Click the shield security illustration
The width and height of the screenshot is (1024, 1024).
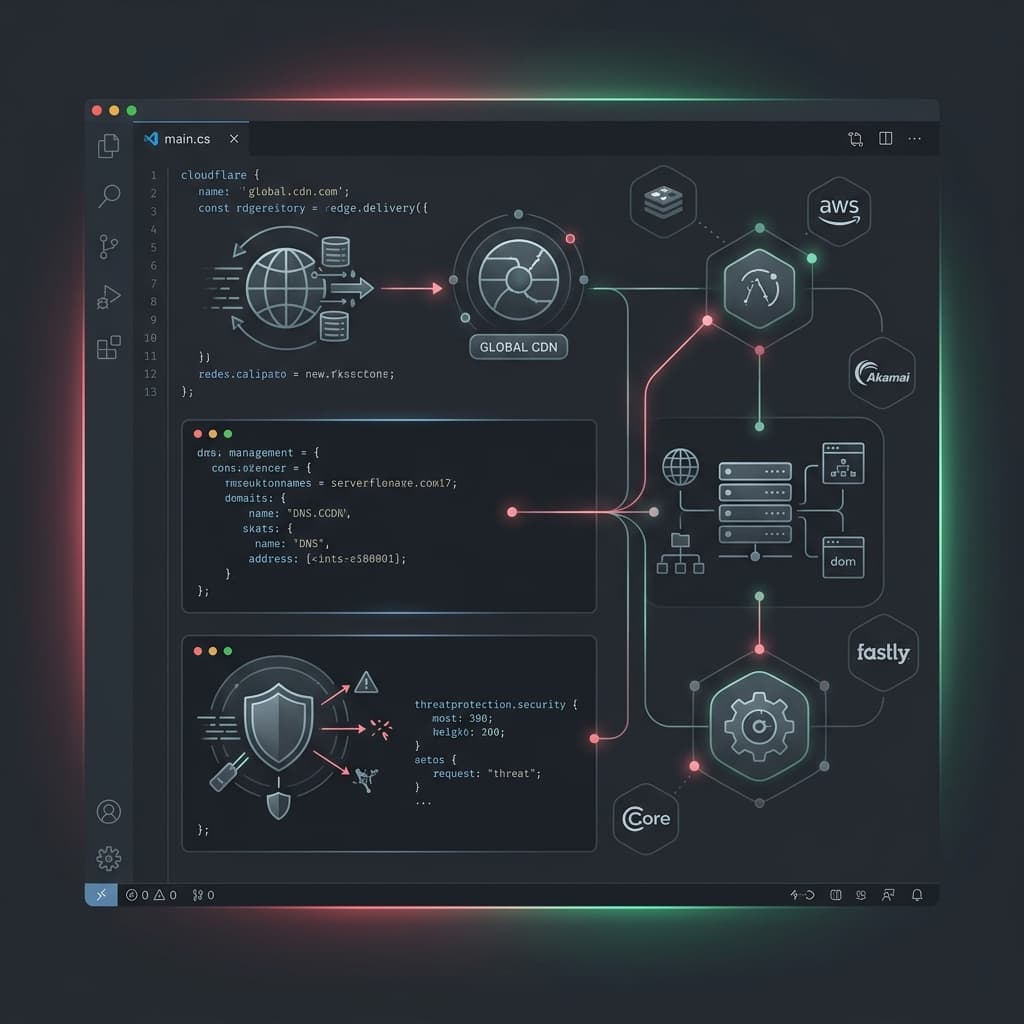278,727
